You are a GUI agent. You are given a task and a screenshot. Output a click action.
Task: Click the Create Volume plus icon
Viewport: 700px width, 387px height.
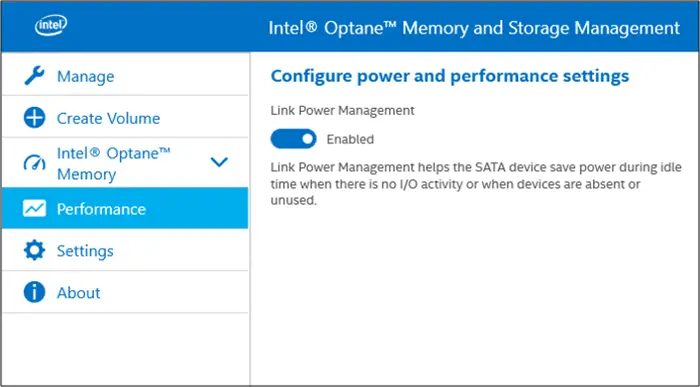(34, 118)
